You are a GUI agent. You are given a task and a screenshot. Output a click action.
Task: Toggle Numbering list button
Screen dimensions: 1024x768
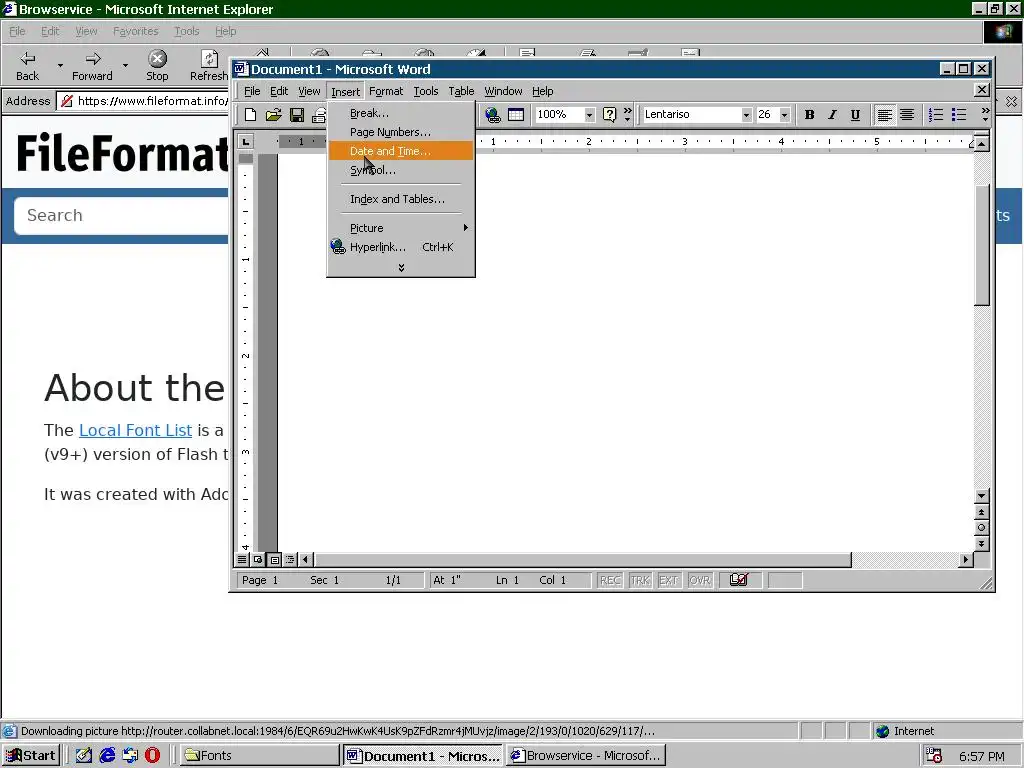point(936,115)
